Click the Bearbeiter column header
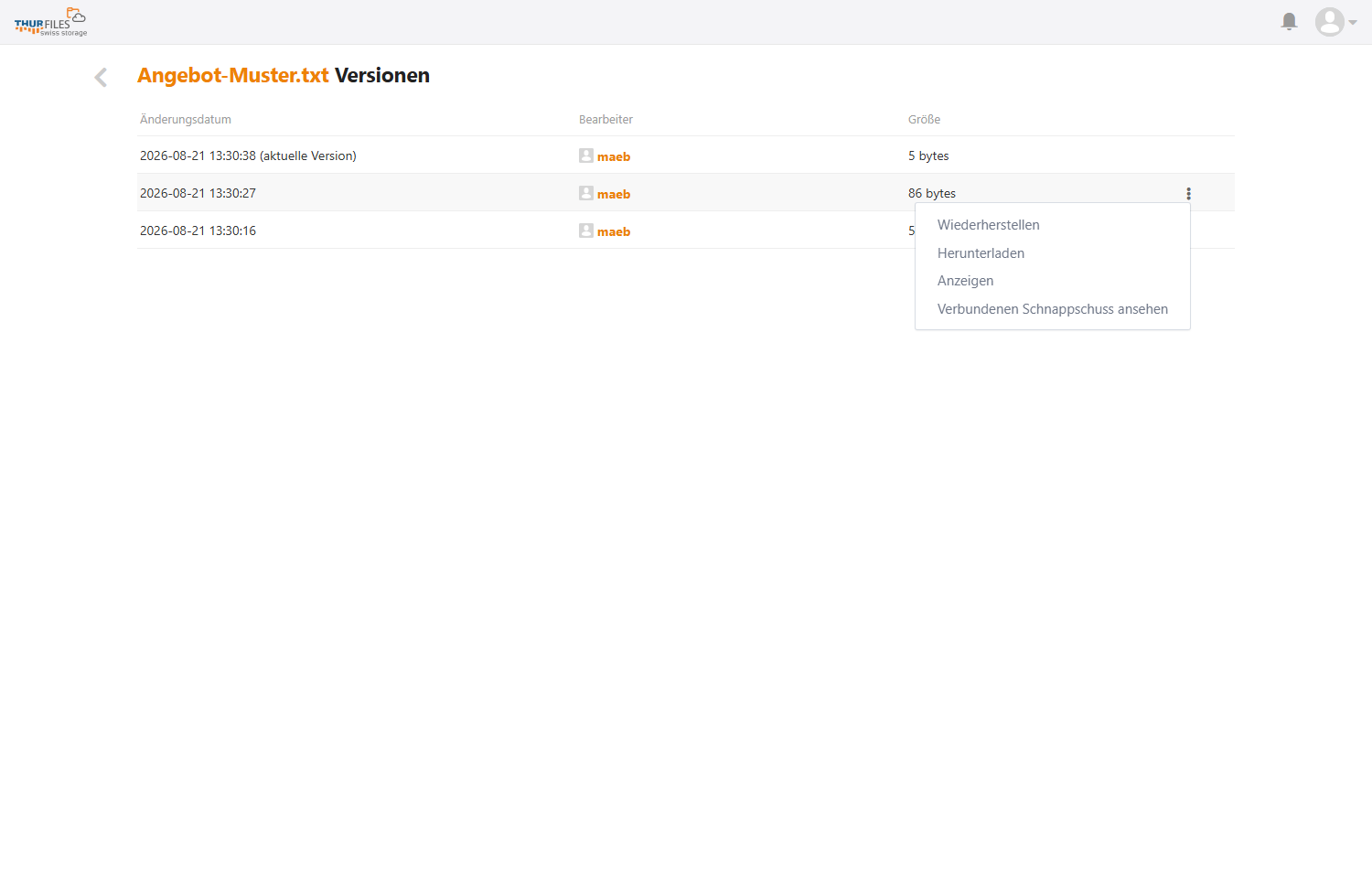Image resolution: width=1372 pixels, height=869 pixels. coord(606,119)
